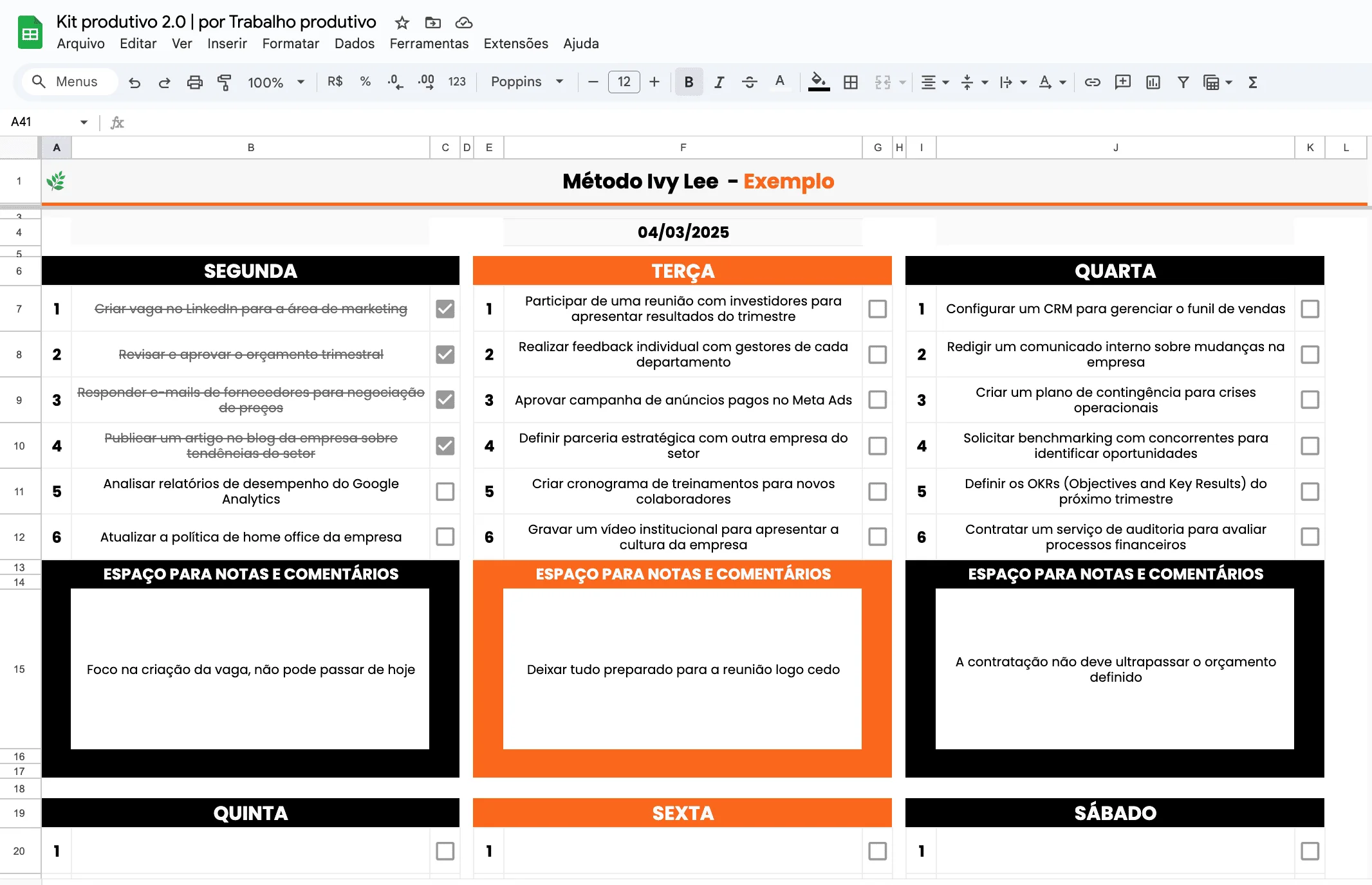Select row 15 header
Viewport: 1372px width, 885px height.
(19, 670)
